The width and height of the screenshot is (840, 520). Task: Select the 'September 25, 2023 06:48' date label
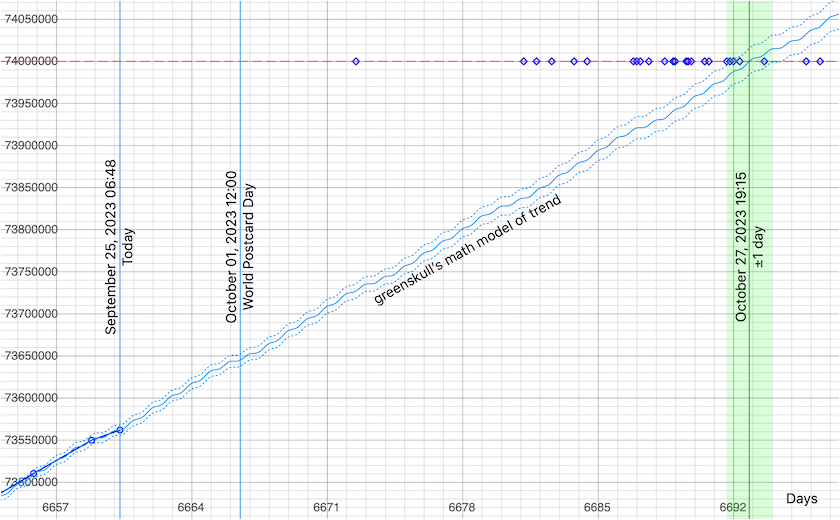pyautogui.click(x=111, y=246)
